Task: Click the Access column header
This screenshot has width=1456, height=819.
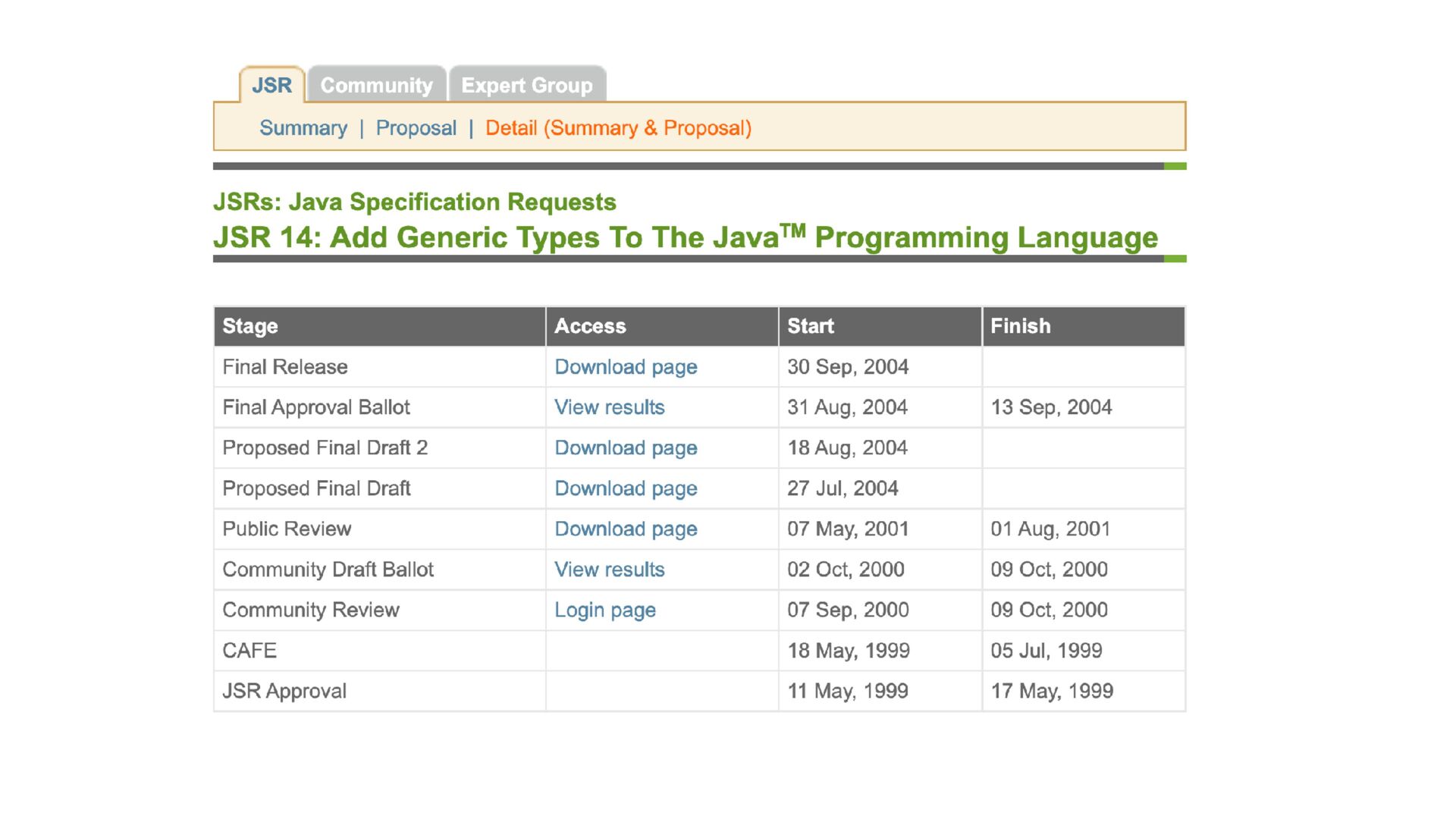Action: (590, 326)
